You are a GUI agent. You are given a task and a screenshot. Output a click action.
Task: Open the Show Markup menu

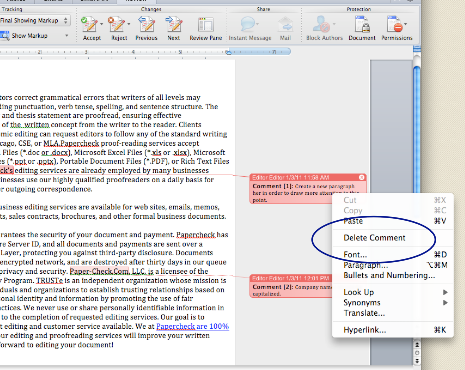pos(34,35)
